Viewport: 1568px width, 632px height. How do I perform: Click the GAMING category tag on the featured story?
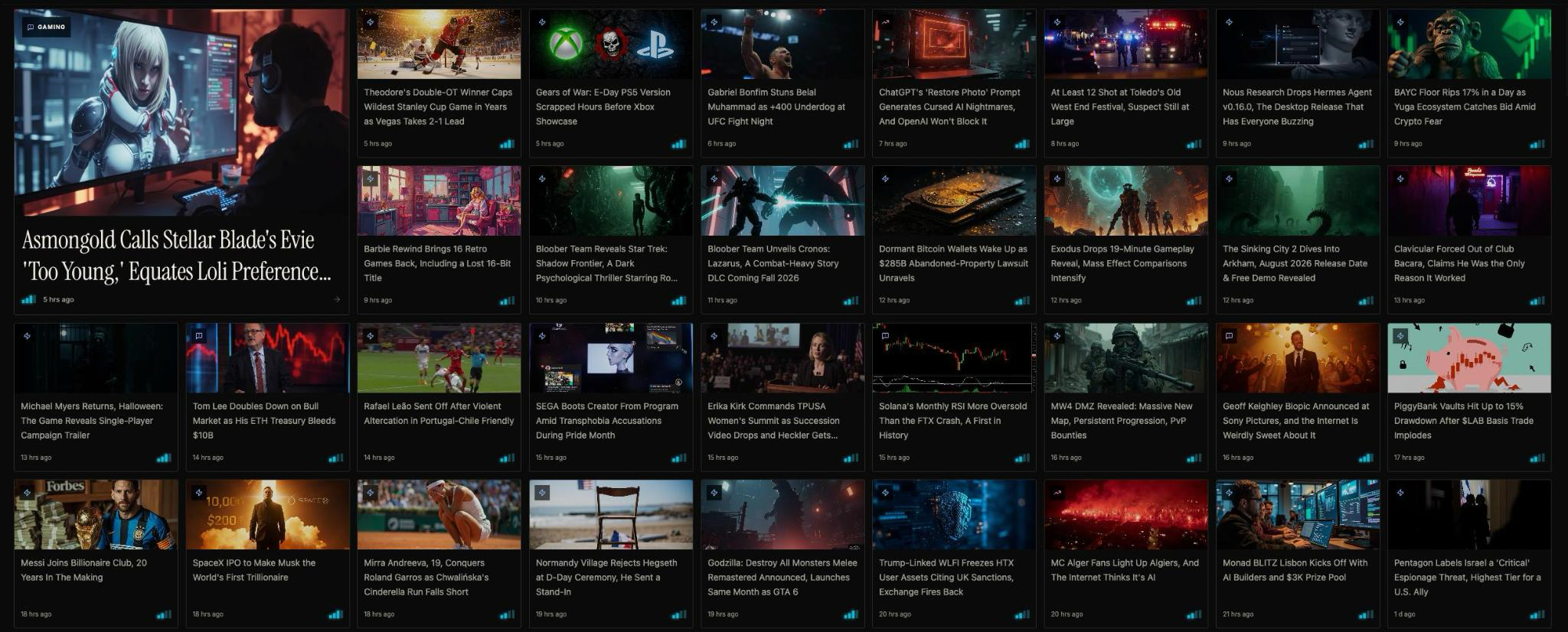(46, 27)
